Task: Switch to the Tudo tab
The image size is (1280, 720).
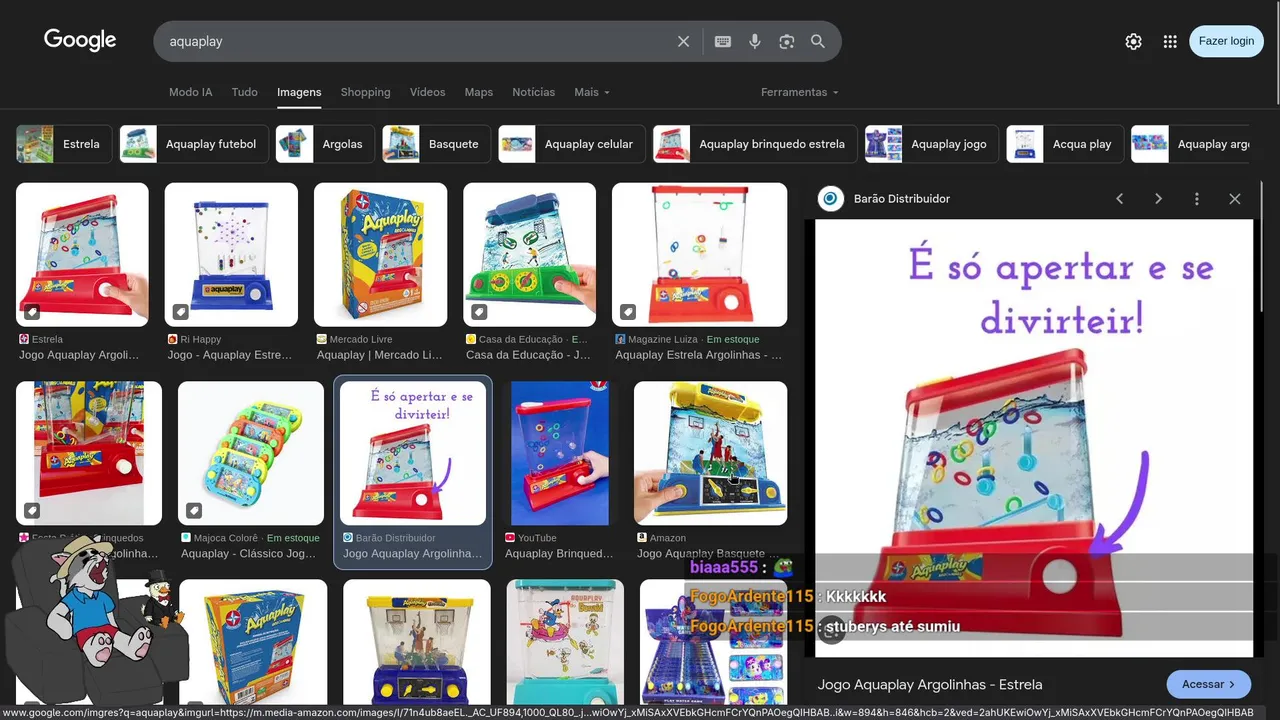Action: (245, 92)
